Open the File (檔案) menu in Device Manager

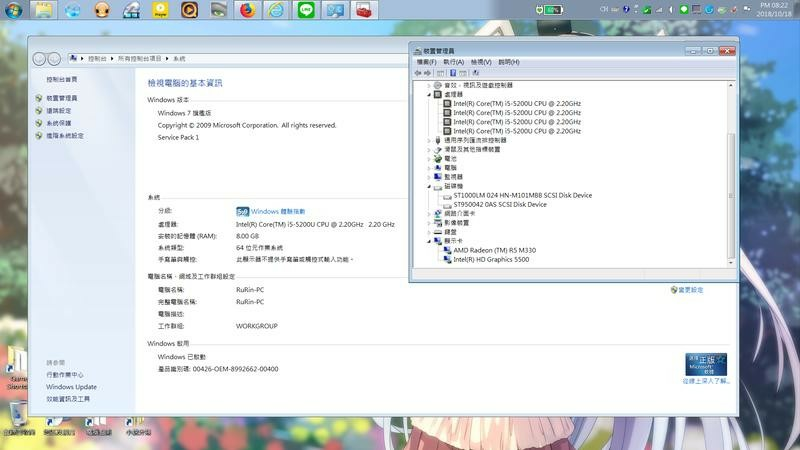[426, 62]
